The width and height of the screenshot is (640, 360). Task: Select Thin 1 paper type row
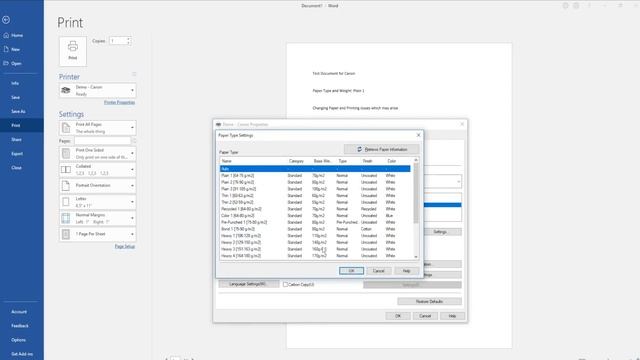point(315,196)
